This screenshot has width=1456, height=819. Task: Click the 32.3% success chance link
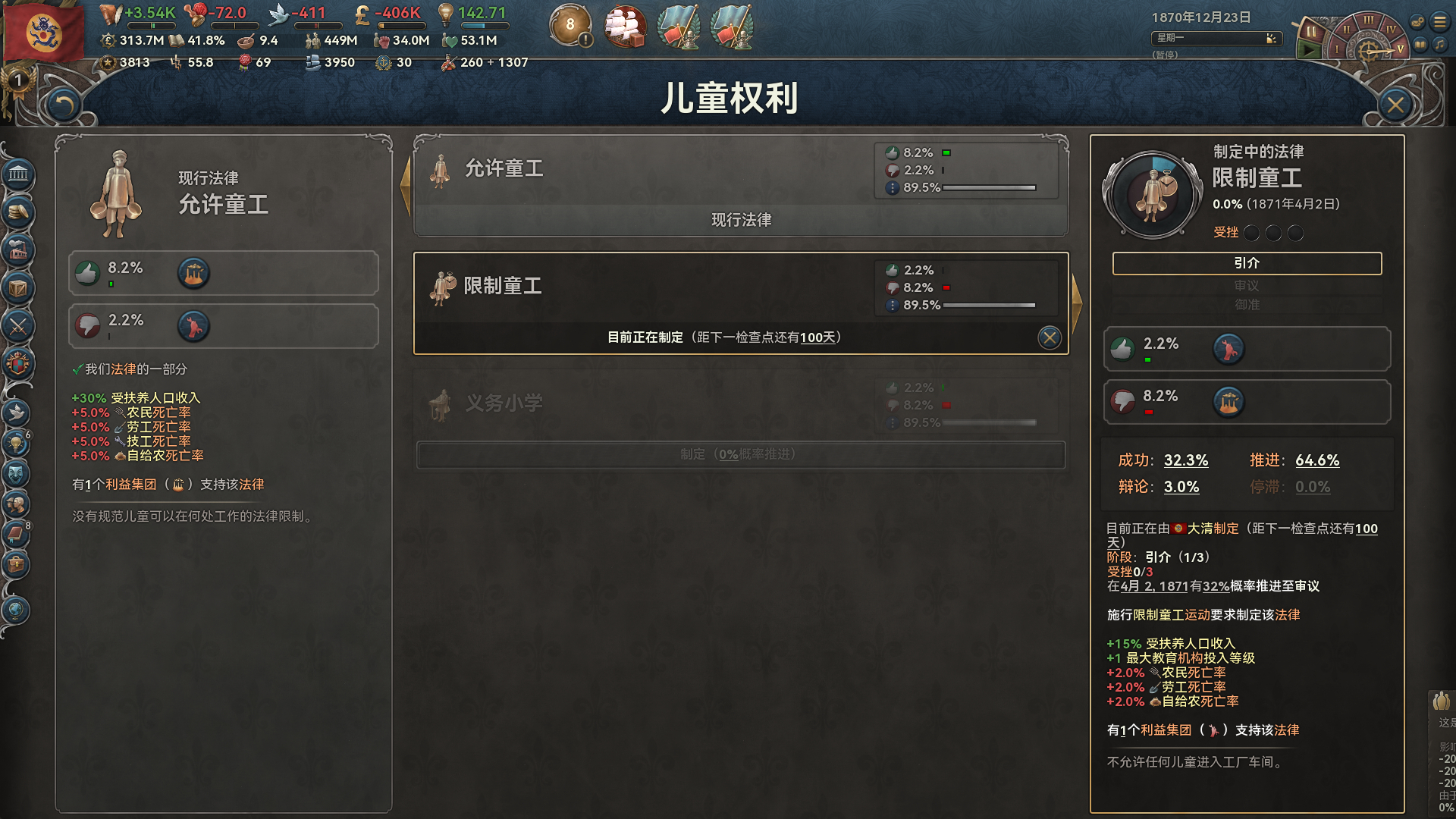point(1186,460)
